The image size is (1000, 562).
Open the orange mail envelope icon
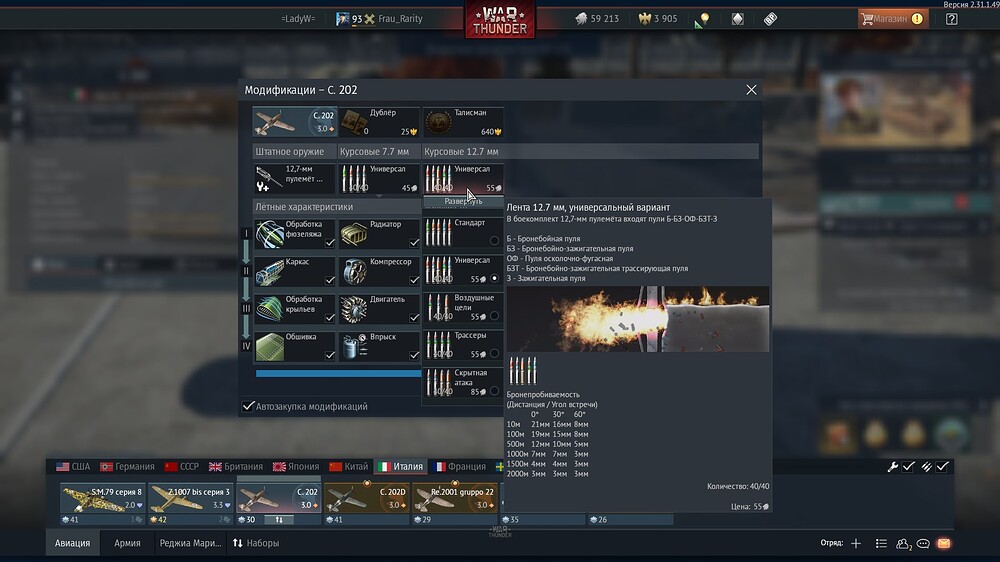944,544
